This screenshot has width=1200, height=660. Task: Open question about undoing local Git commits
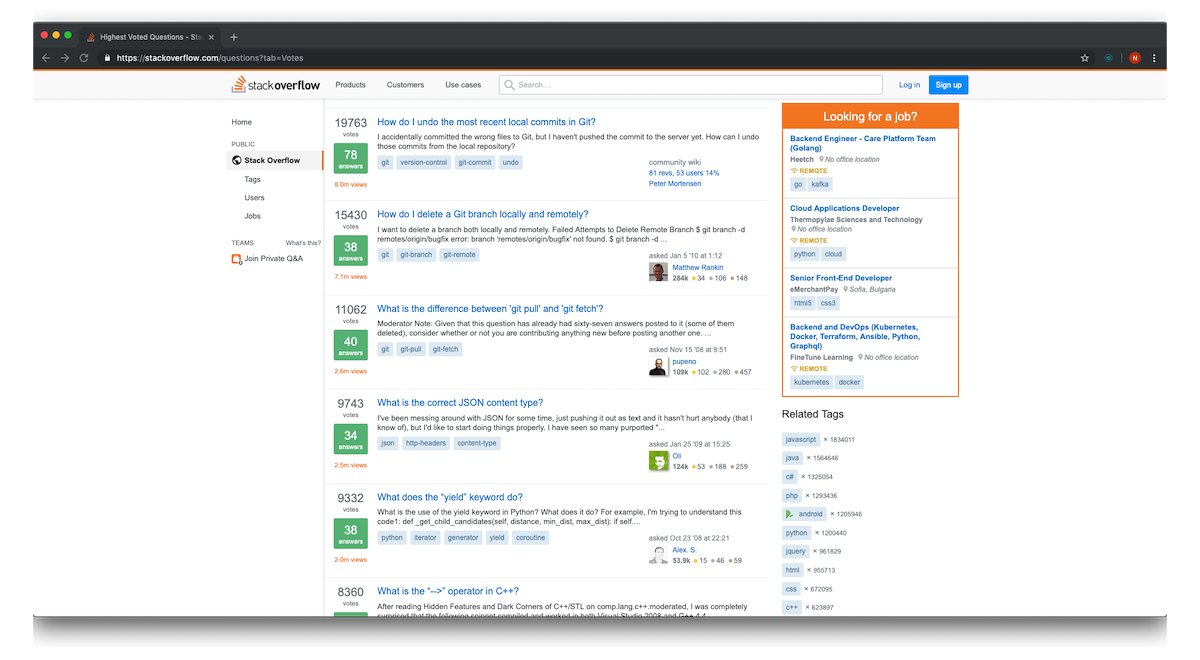486,122
